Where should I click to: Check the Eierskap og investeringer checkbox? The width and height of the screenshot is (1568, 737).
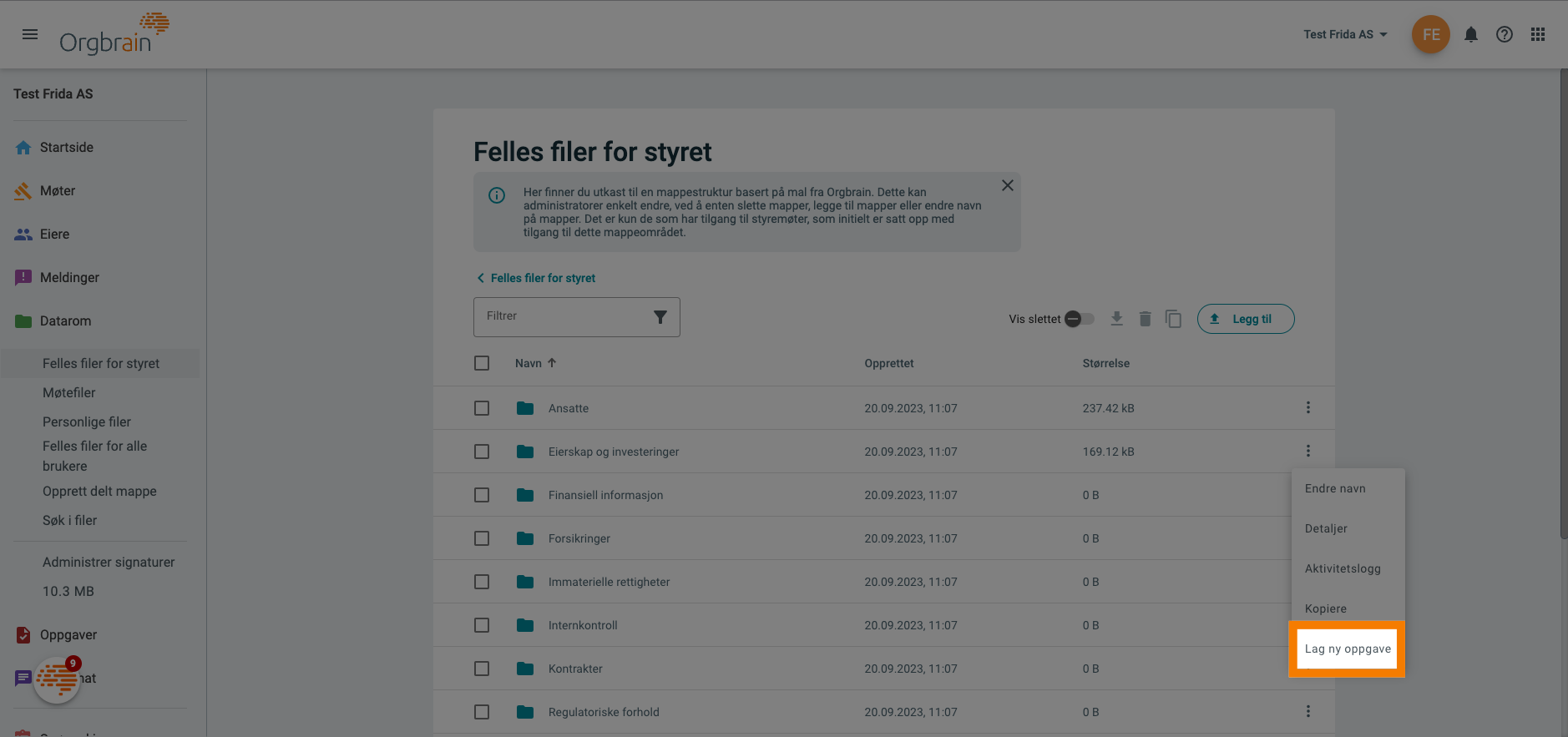tap(482, 452)
